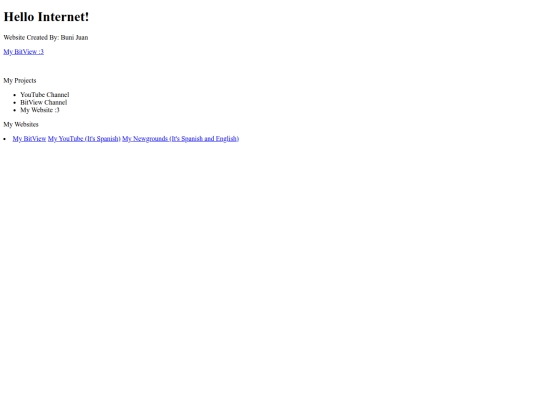Click the bullet beside BitView Channel
Screen dimensions: 540x405
point(14,103)
